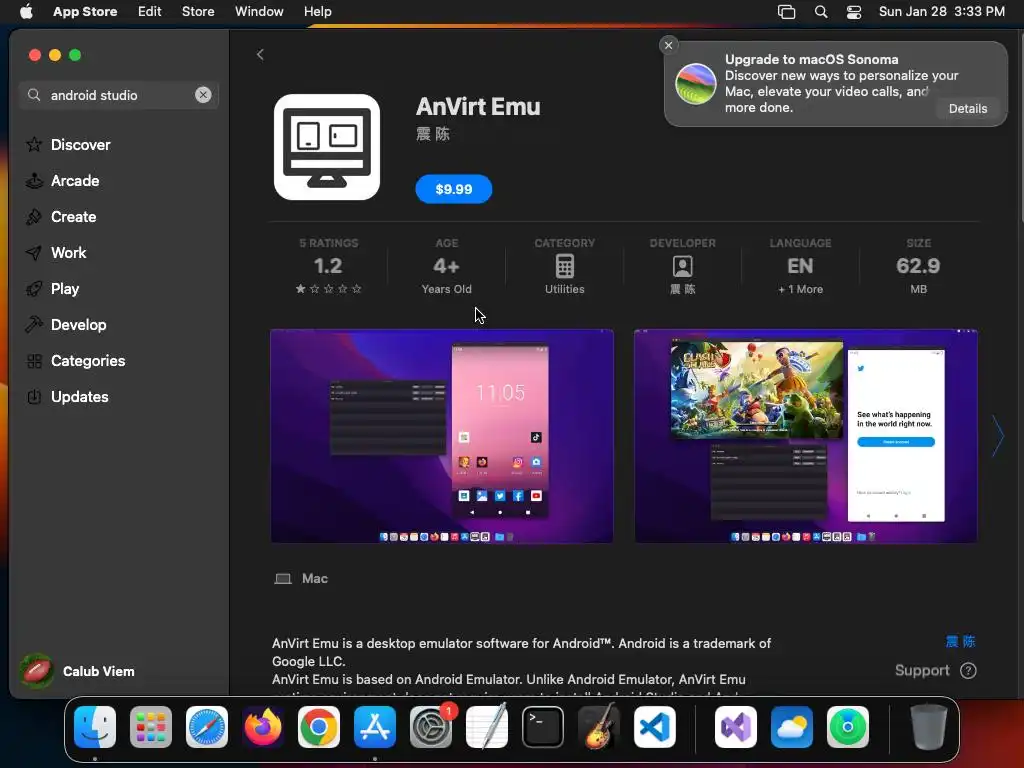
Task: Open Trash from the Dock
Action: (x=929, y=727)
